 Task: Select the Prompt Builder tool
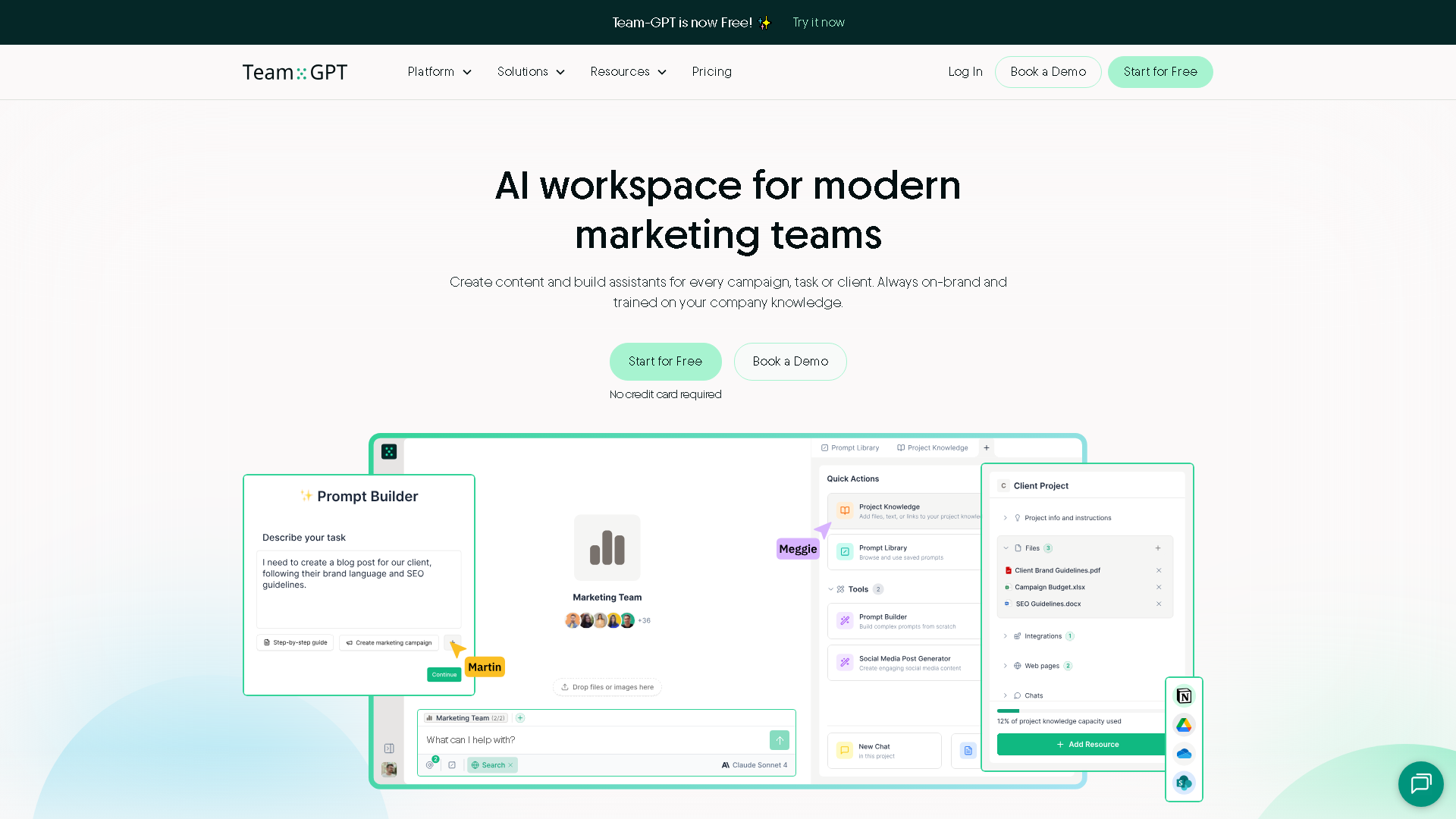[x=883, y=622]
